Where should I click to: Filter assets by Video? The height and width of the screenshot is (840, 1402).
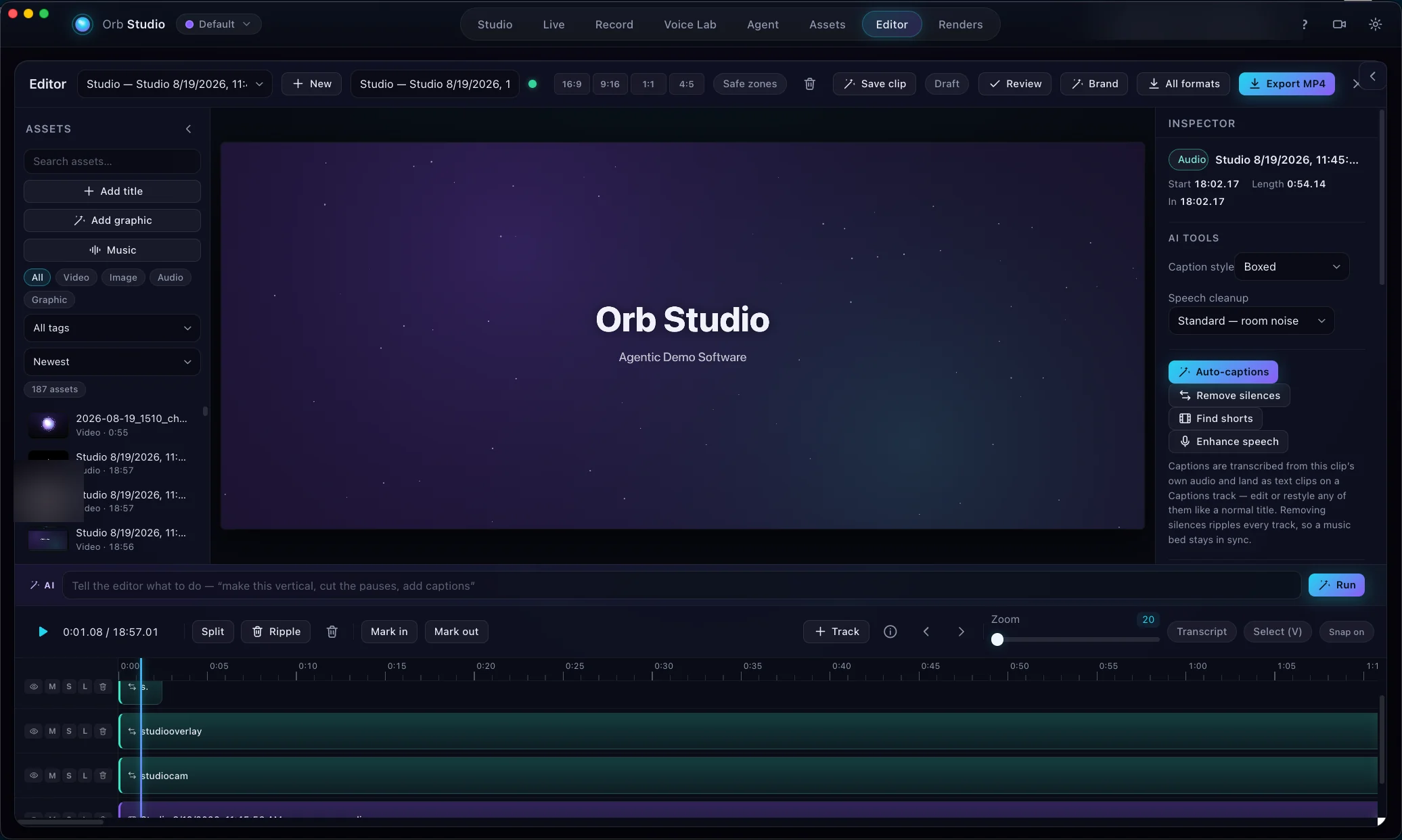76,277
